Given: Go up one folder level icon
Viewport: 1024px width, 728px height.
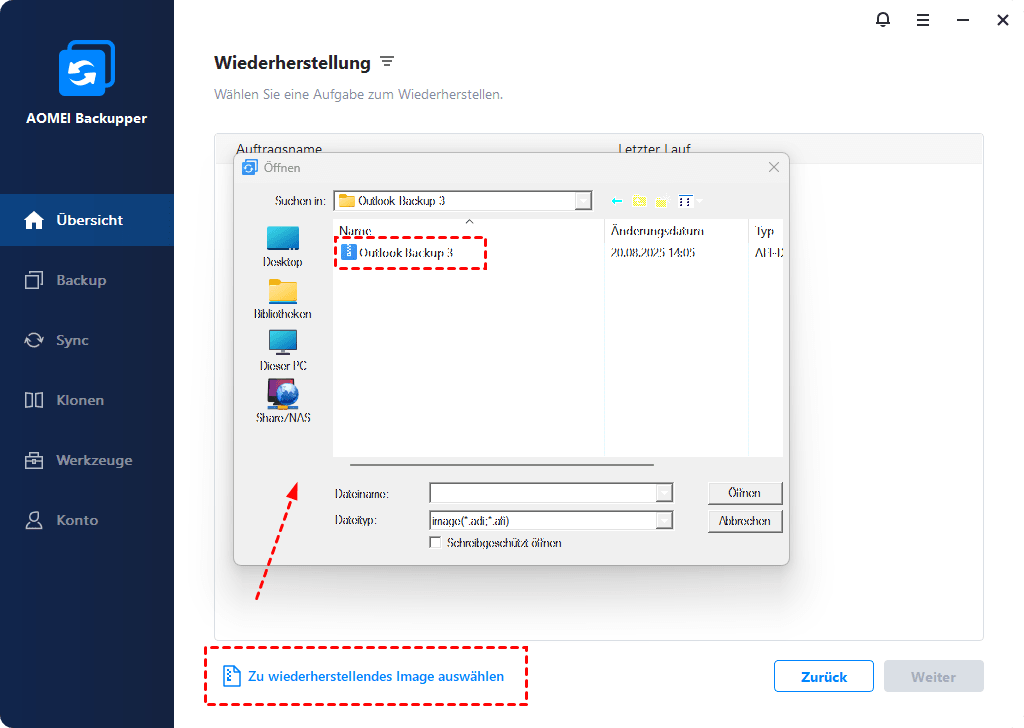Looking at the screenshot, I should [x=639, y=201].
